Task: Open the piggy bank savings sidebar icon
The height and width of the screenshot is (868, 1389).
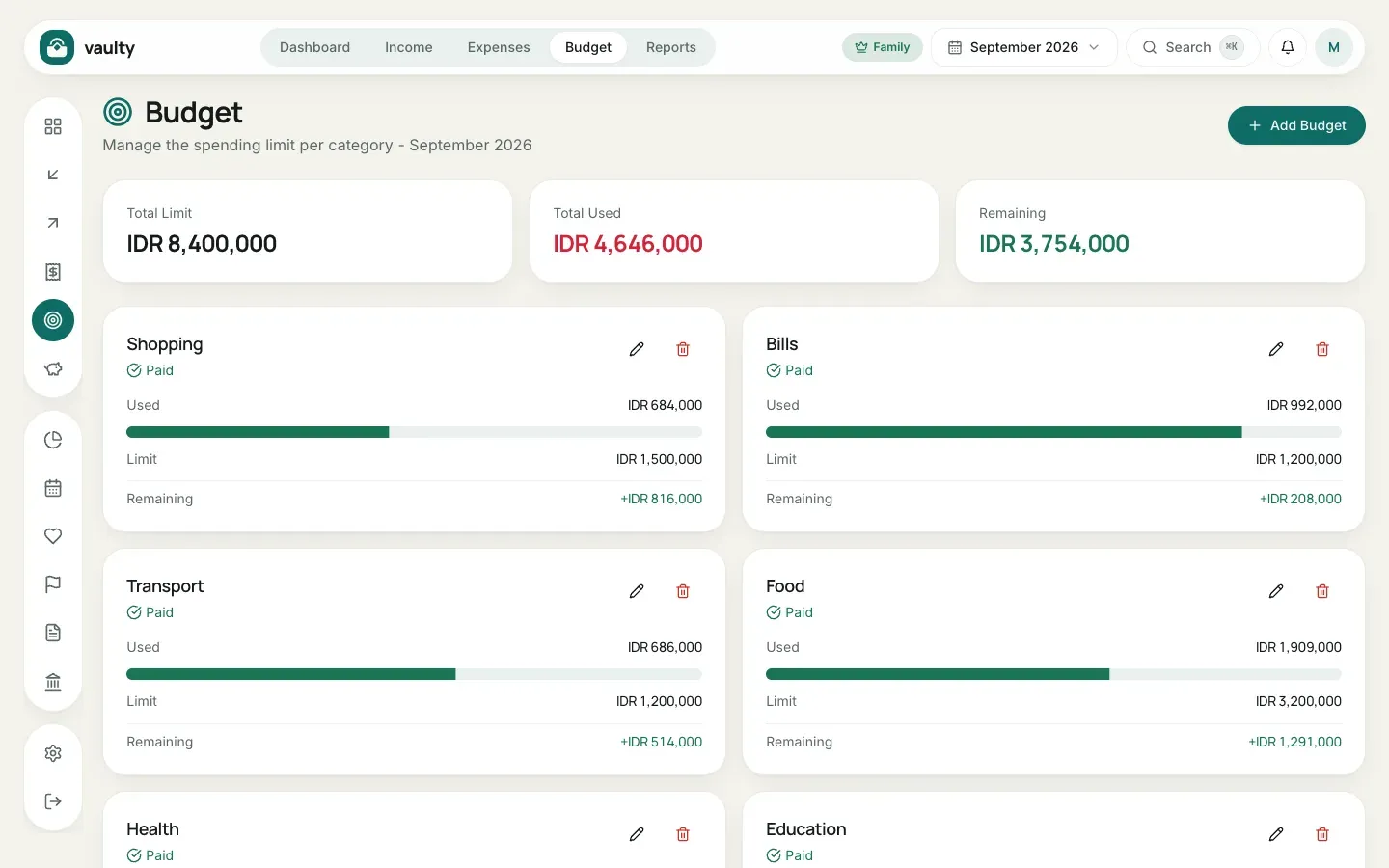Action: (53, 368)
